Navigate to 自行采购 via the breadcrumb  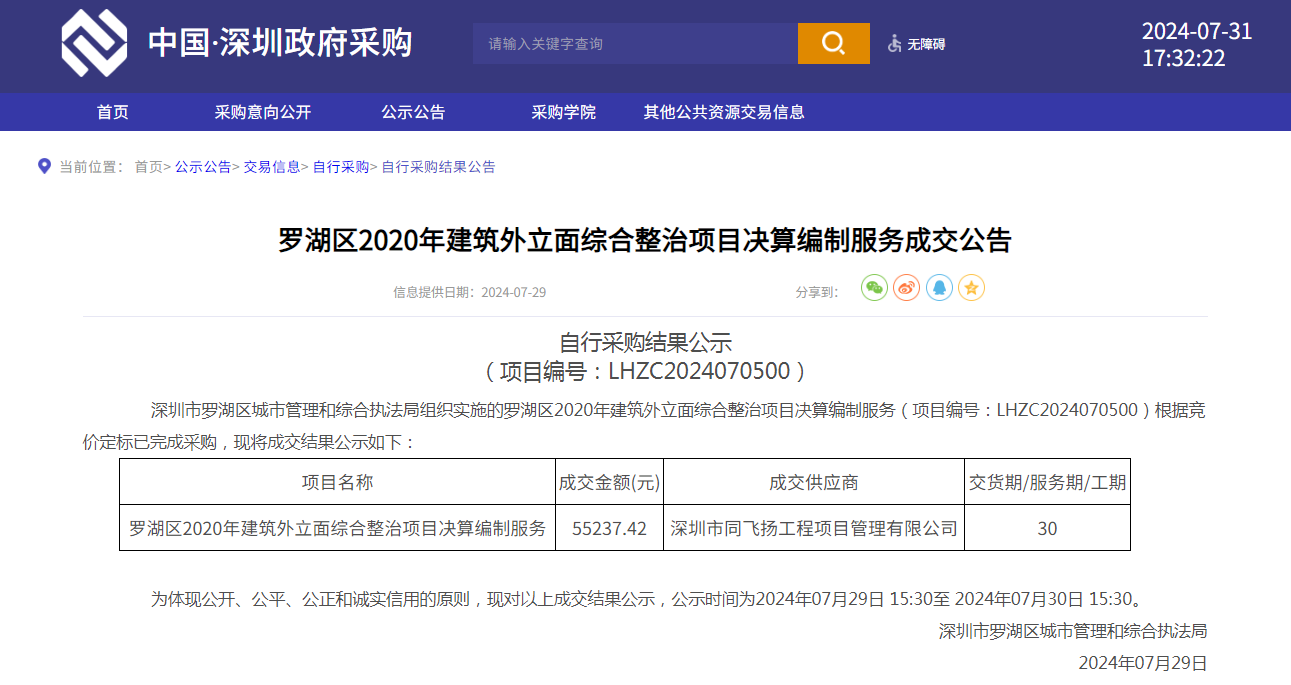(341, 167)
